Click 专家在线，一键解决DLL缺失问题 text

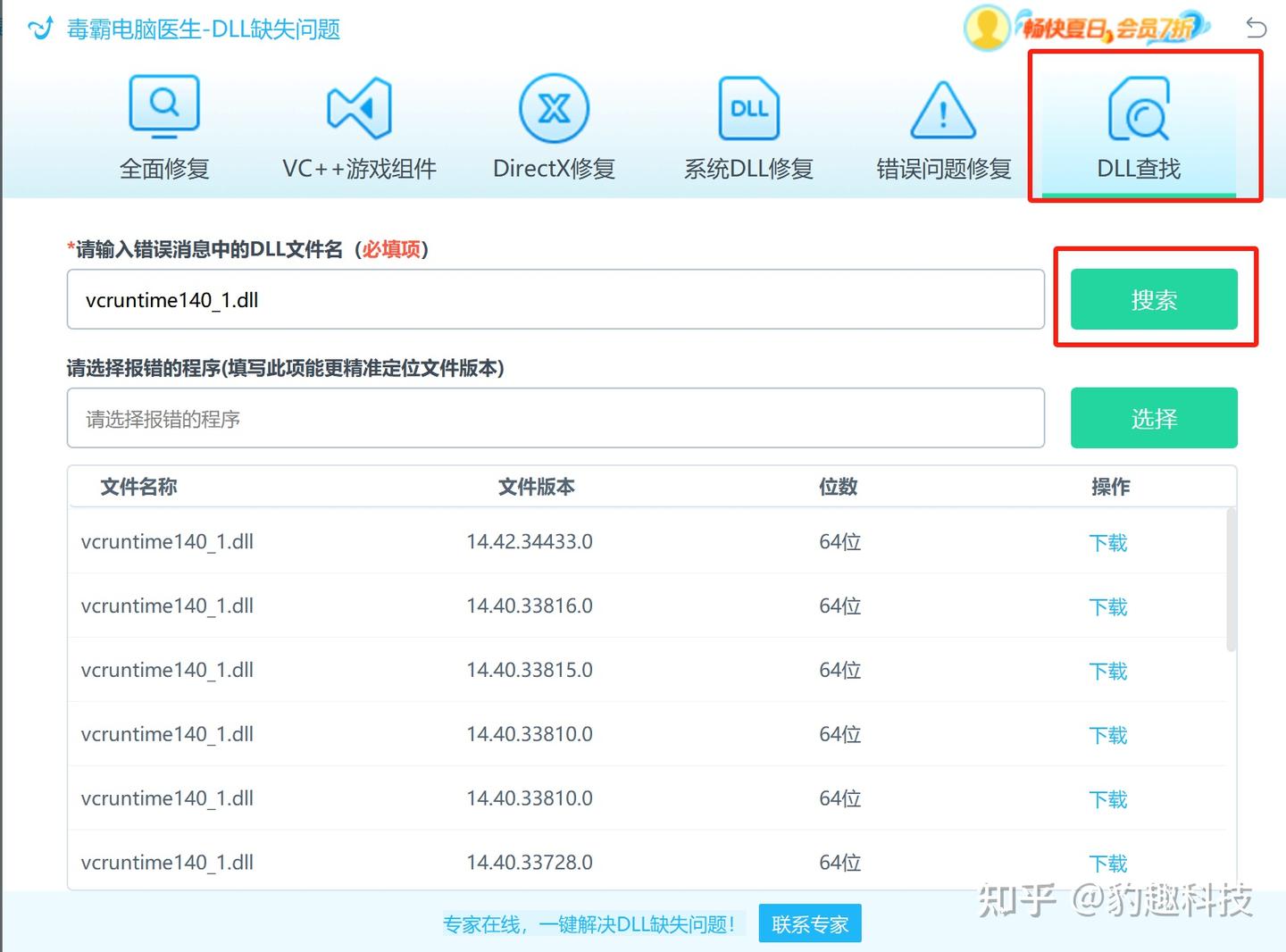[589, 924]
